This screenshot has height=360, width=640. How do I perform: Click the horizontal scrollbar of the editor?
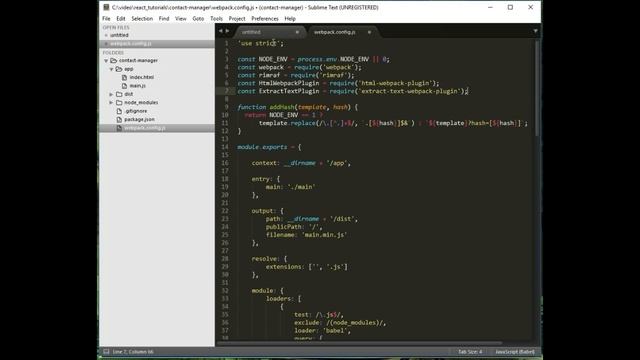pos(359,343)
